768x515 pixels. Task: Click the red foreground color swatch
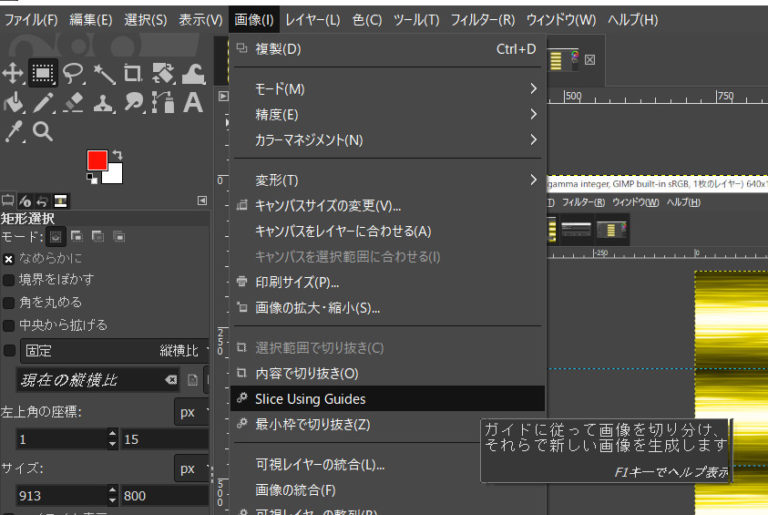point(97,161)
